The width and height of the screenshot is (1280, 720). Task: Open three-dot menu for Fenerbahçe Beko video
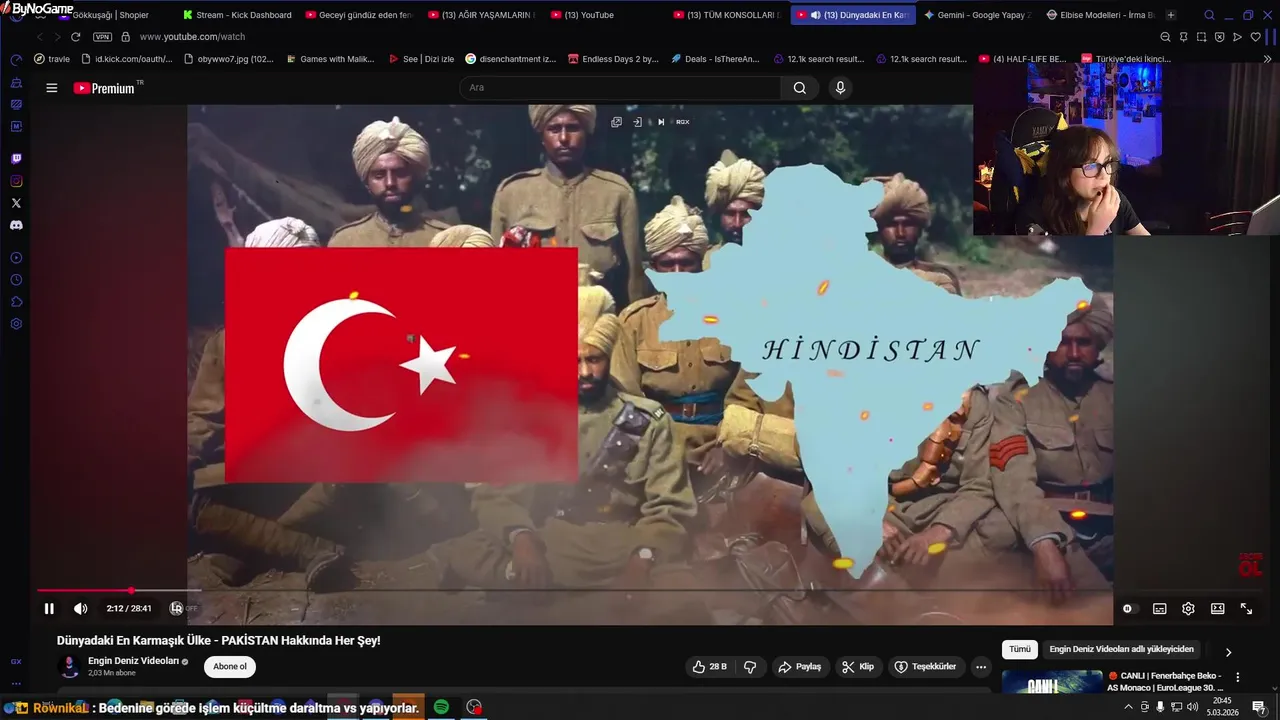tap(1238, 677)
